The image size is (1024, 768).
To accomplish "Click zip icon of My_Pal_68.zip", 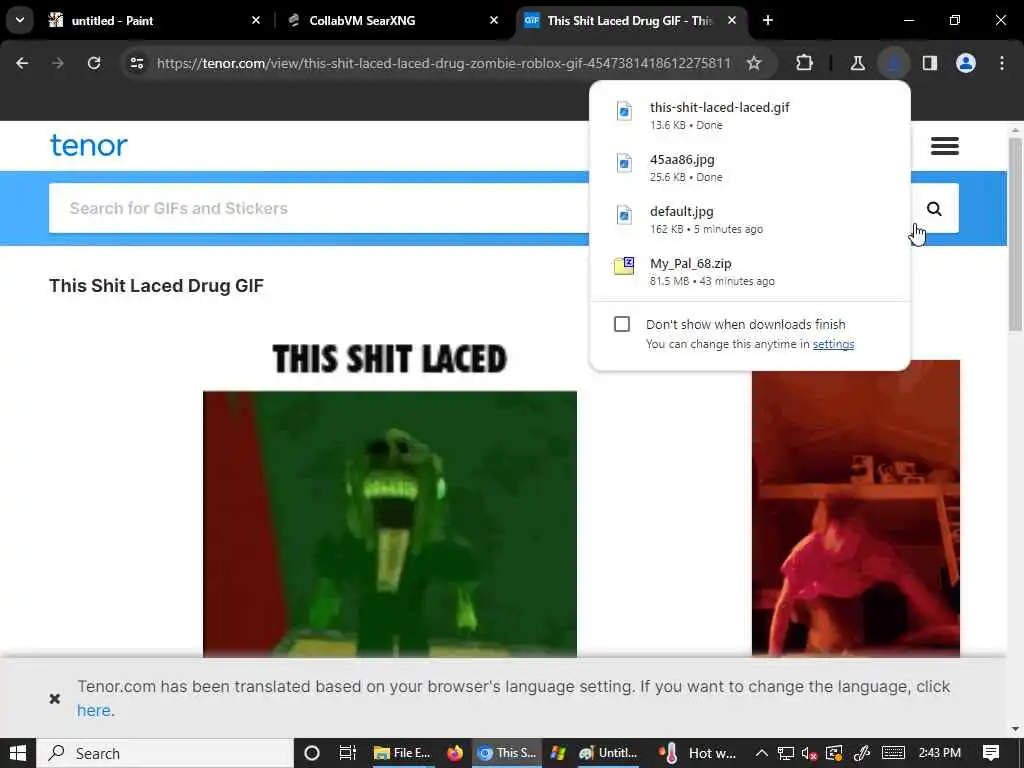I will click(624, 266).
